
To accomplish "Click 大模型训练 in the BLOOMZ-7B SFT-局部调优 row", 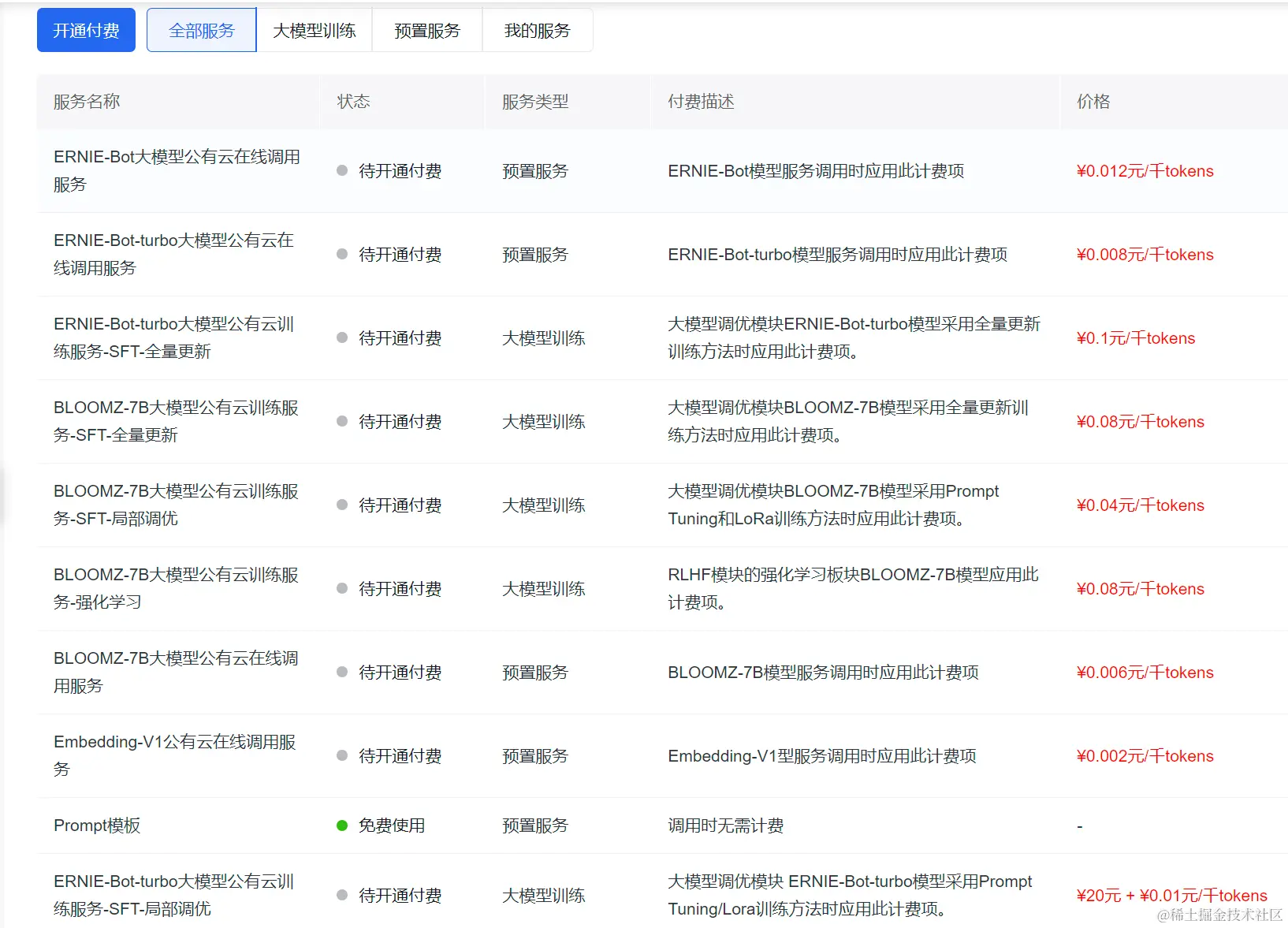I will pyautogui.click(x=544, y=505).
